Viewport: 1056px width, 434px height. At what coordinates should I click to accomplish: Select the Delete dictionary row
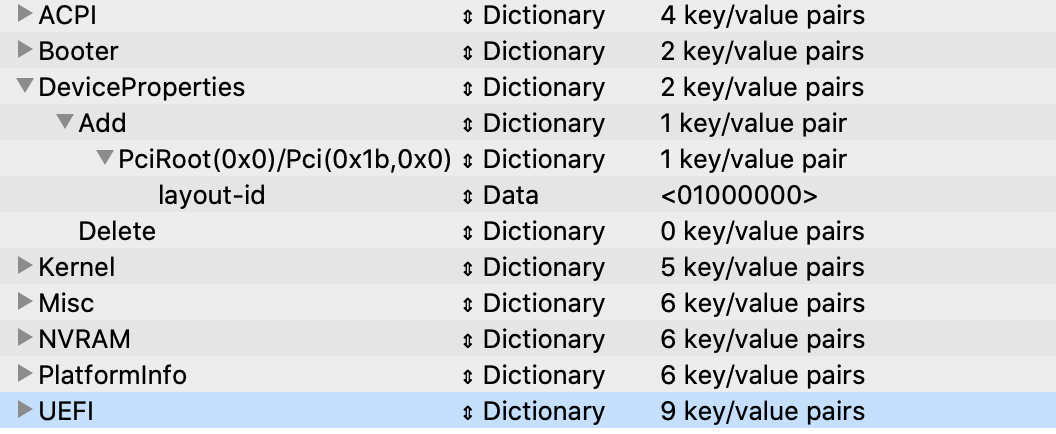pyautogui.click(x=528, y=231)
